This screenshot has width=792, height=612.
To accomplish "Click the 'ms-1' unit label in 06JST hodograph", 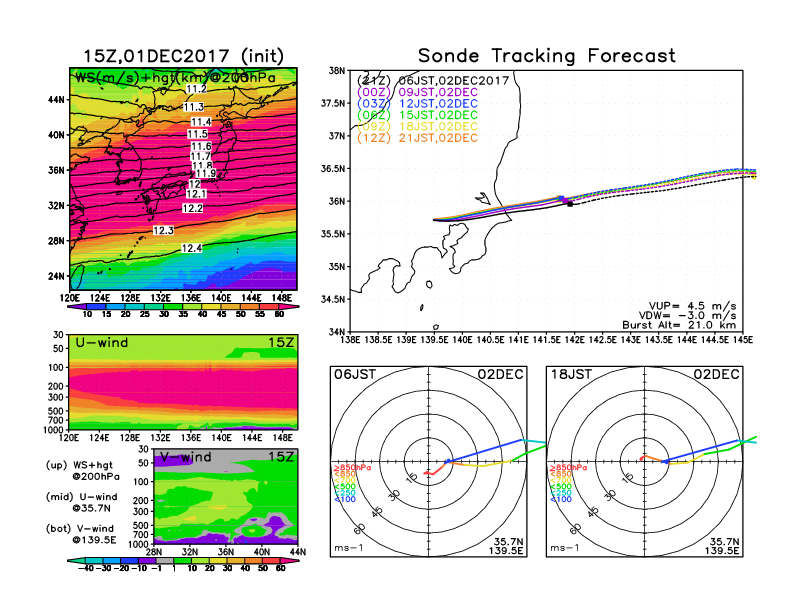I will point(349,548).
